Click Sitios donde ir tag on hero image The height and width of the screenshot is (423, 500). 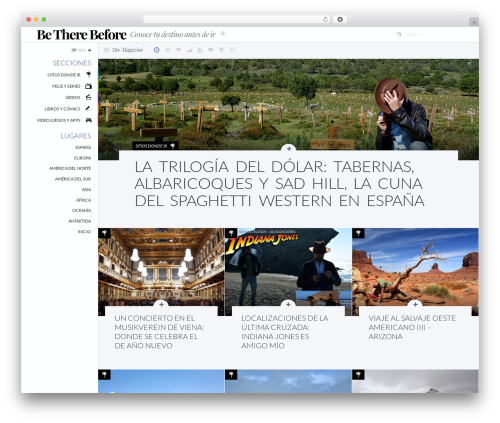[x=155, y=146]
